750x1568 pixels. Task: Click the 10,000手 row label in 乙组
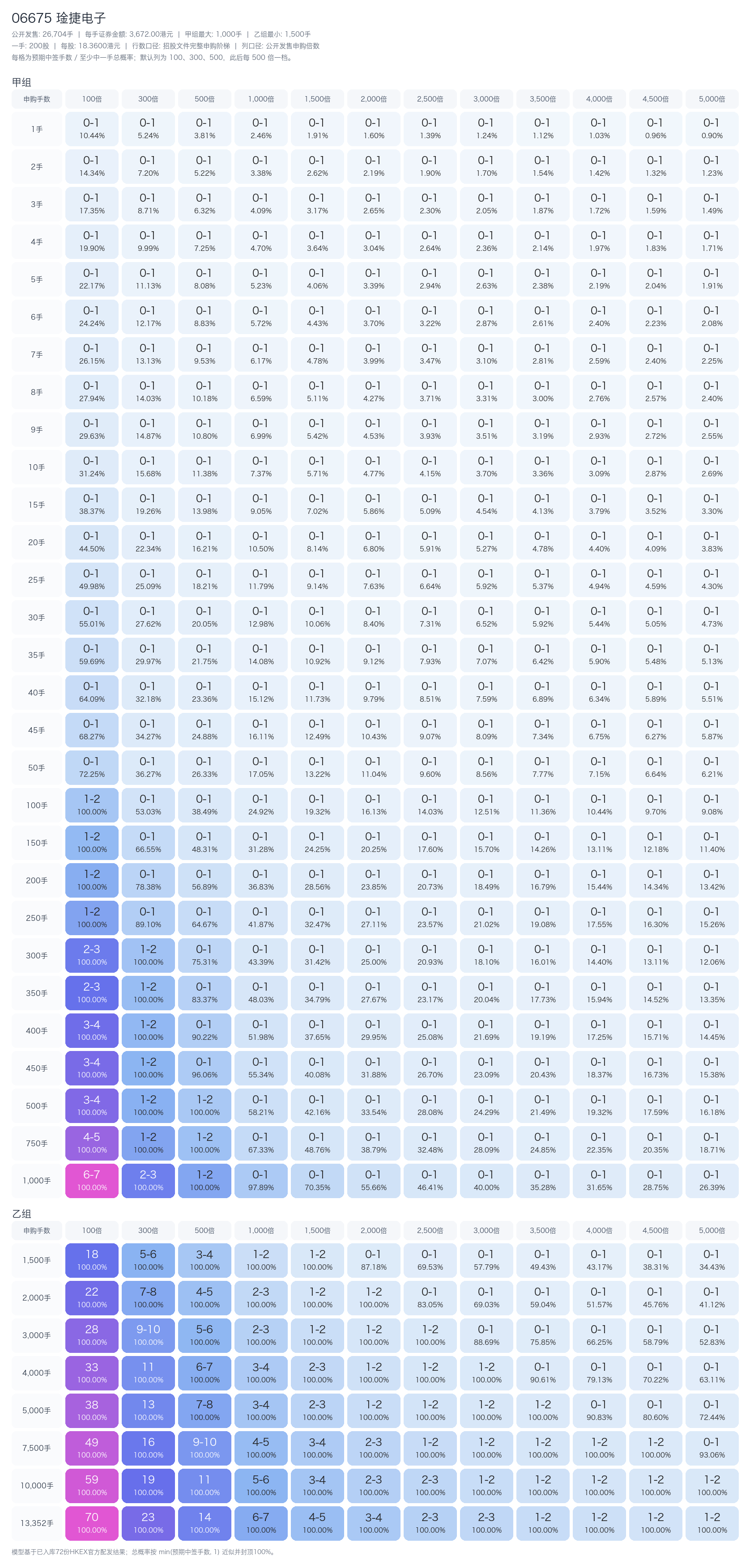[37, 1485]
